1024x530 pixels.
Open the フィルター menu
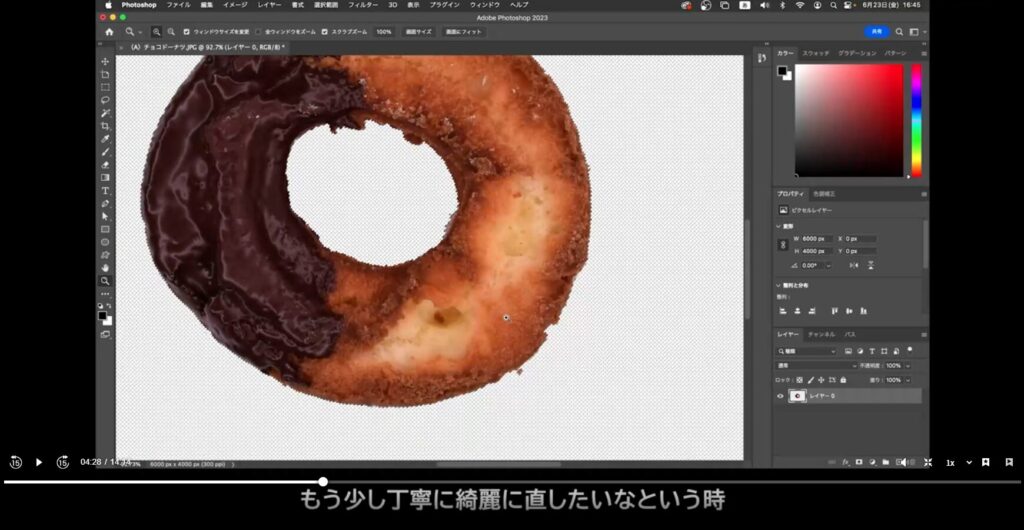pos(363,5)
